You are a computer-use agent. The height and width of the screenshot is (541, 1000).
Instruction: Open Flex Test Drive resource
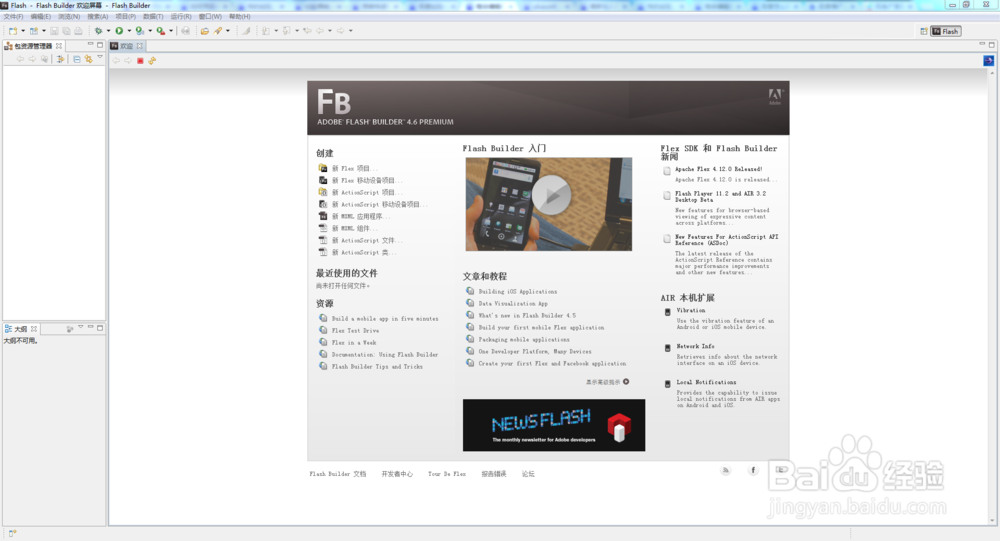(355, 330)
